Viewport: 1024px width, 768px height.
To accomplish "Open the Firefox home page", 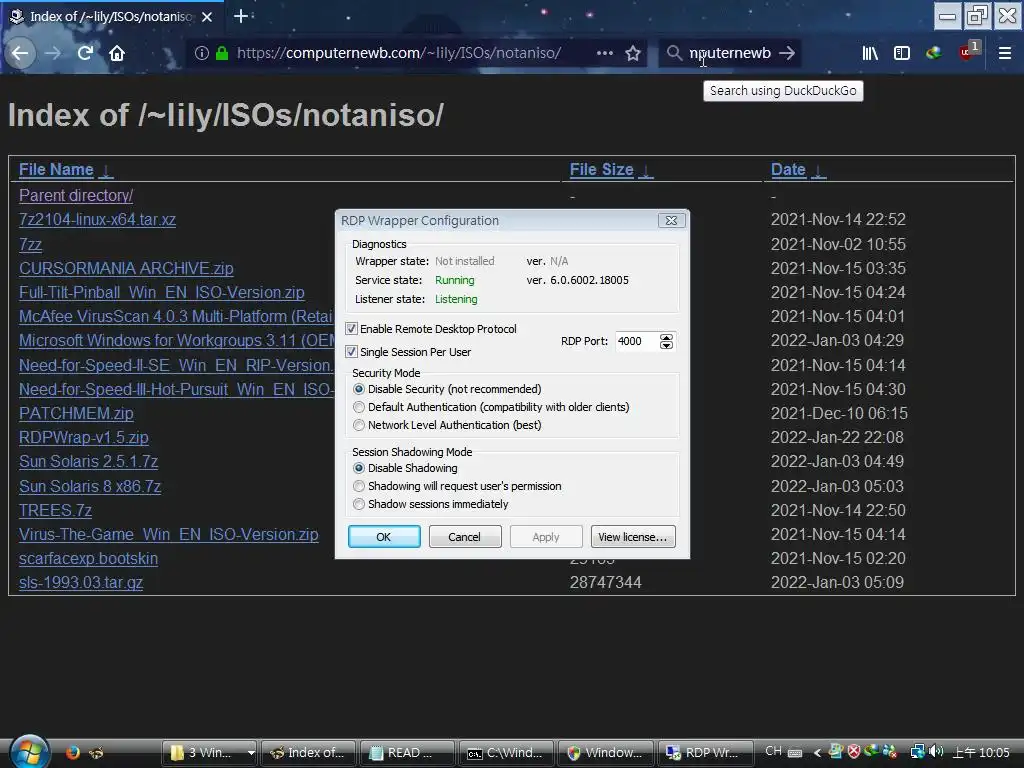I will (x=117, y=53).
